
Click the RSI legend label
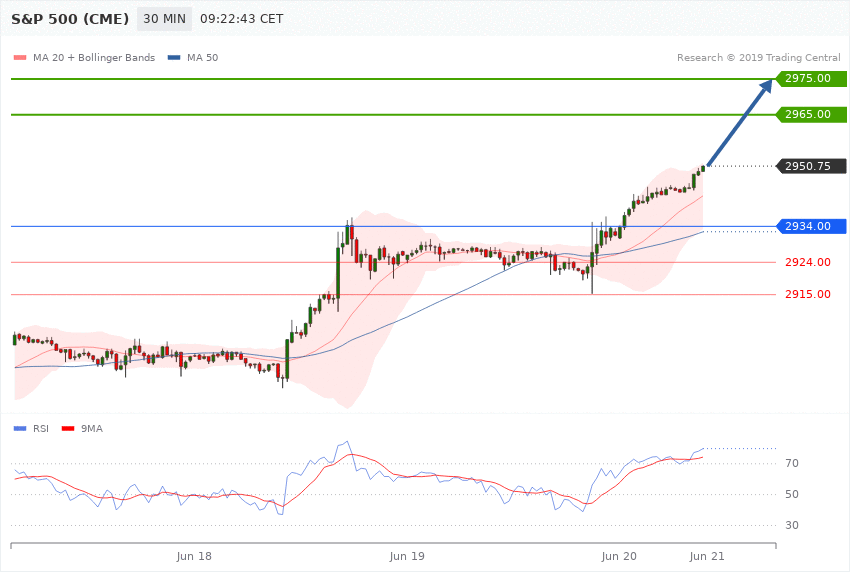(41, 429)
